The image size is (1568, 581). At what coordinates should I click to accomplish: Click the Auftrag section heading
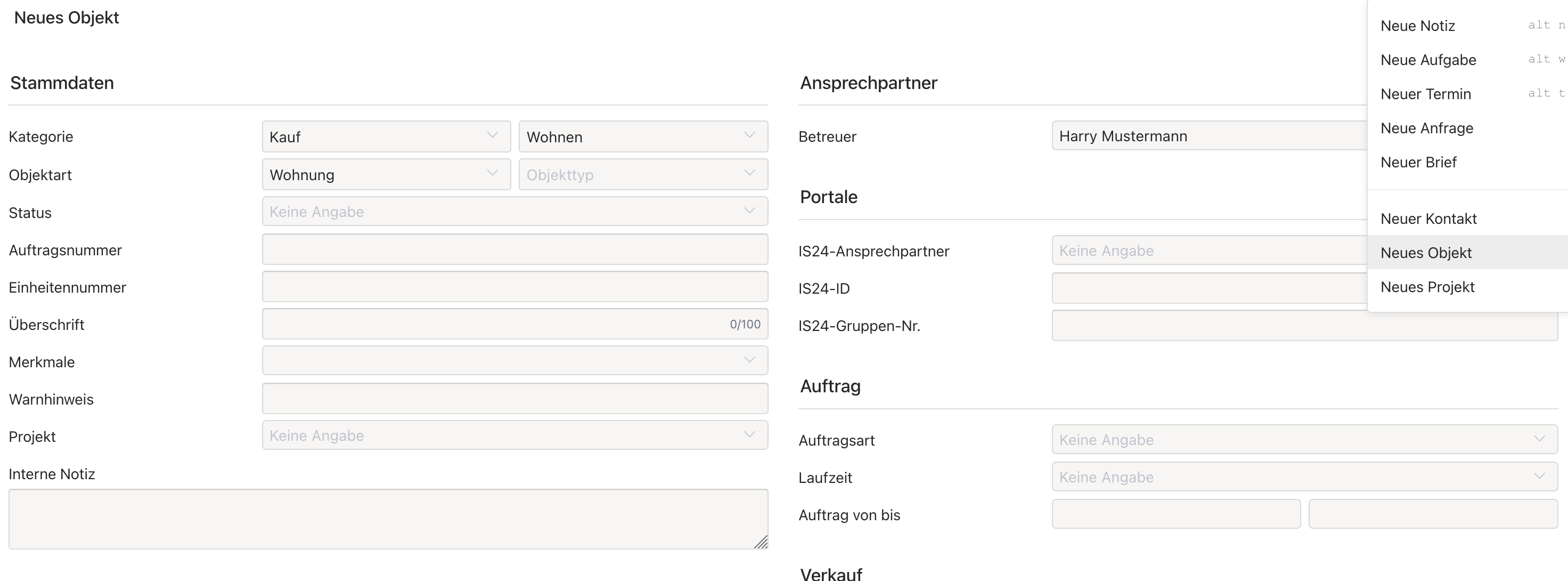click(830, 386)
